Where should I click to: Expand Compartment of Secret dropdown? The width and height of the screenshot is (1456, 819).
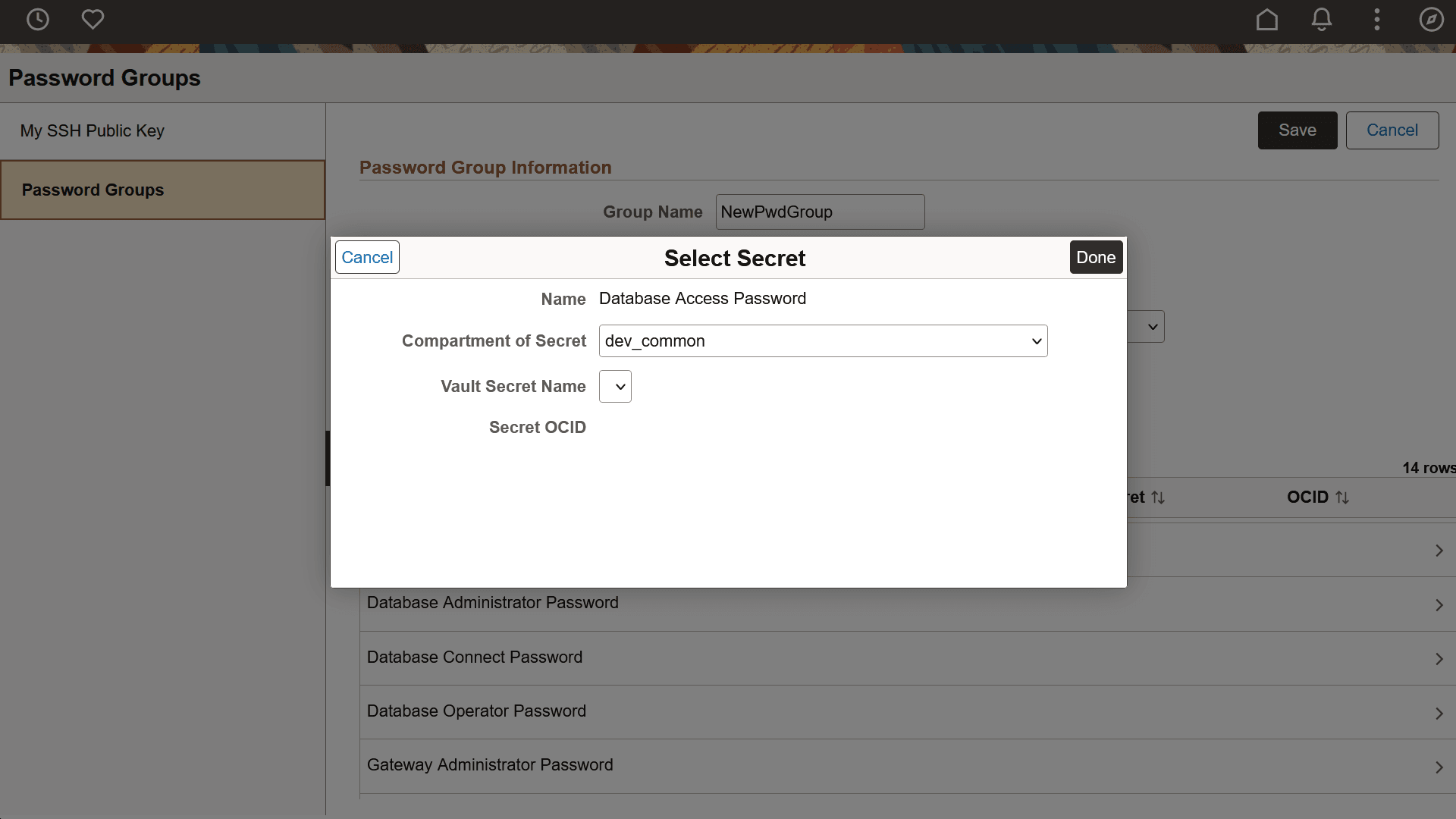coord(823,341)
